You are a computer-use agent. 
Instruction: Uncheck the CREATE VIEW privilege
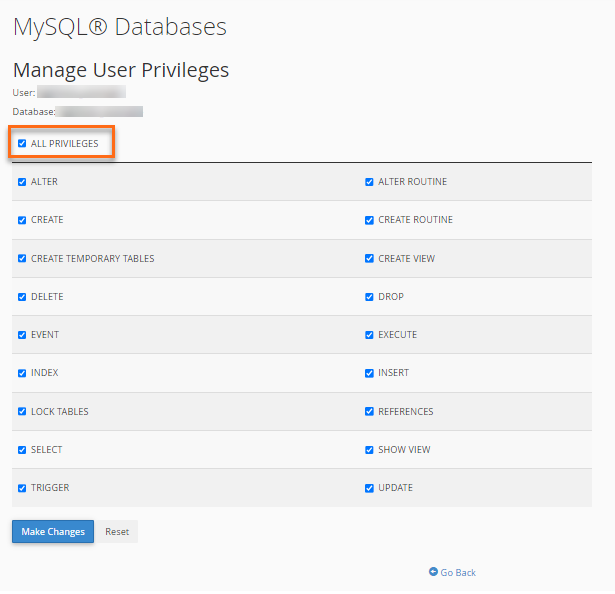point(369,259)
